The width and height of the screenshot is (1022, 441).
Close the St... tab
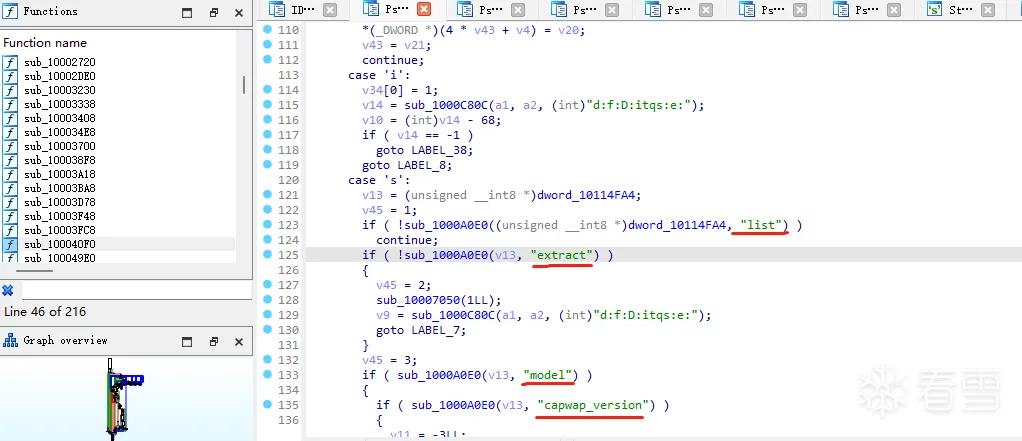click(x=987, y=10)
